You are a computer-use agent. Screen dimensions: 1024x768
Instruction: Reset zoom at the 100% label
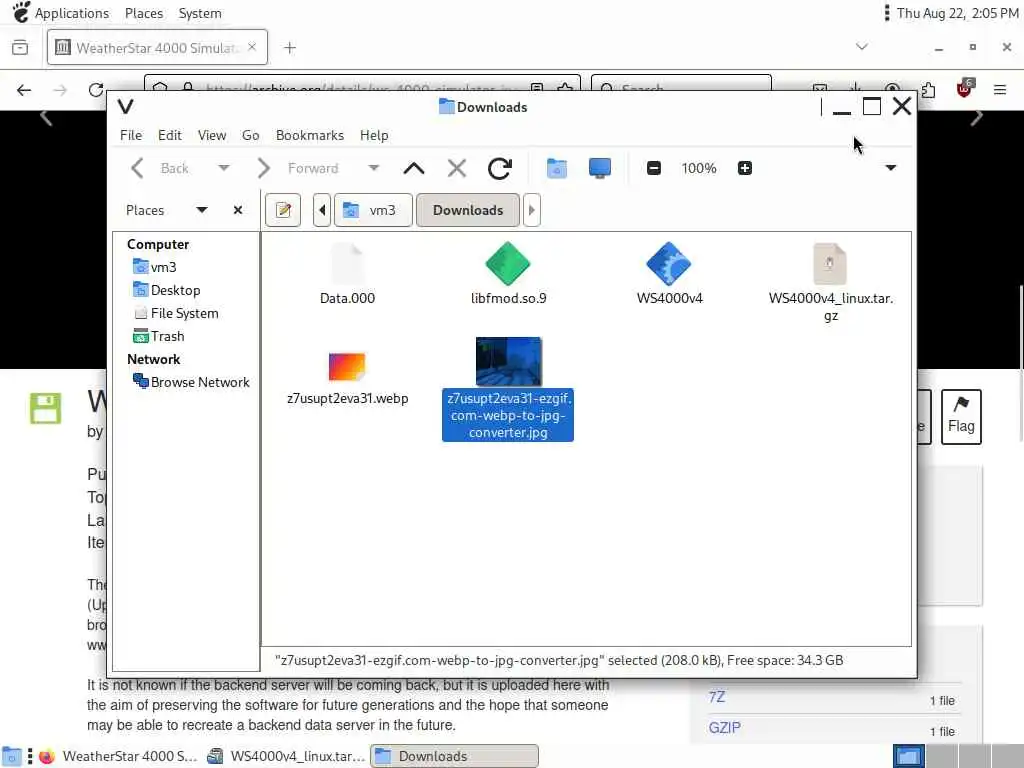(699, 168)
